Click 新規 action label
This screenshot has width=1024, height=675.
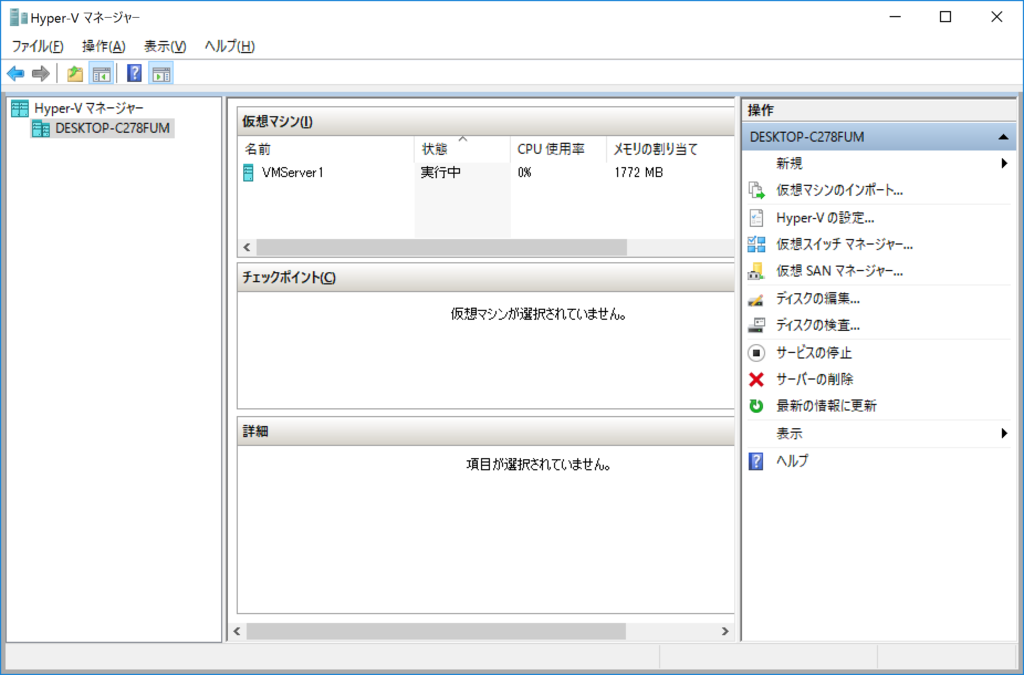click(789, 163)
